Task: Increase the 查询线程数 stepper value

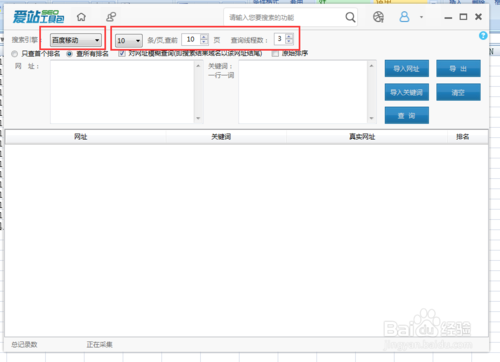Action: coord(289,36)
